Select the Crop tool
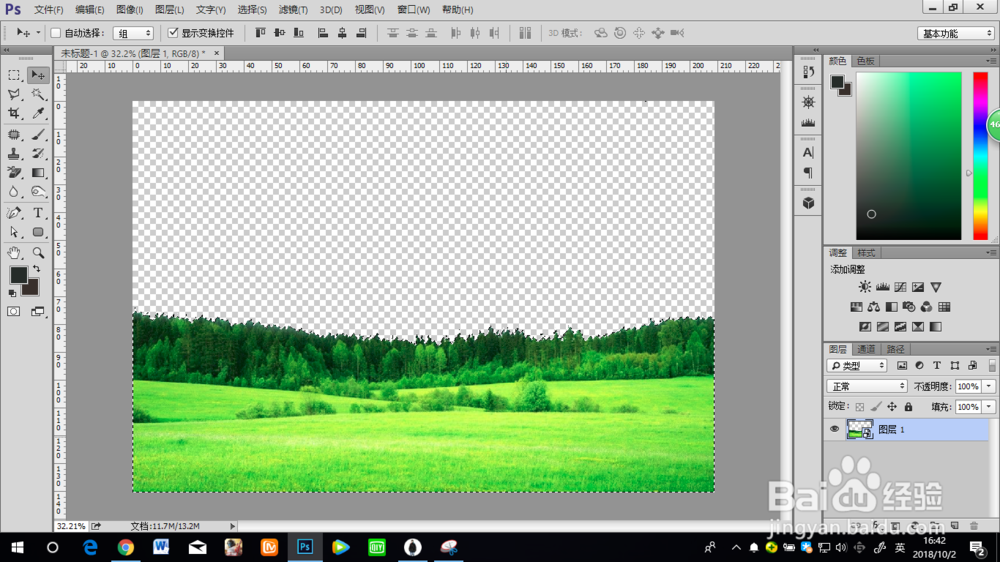The image size is (1000, 562). tap(14, 114)
